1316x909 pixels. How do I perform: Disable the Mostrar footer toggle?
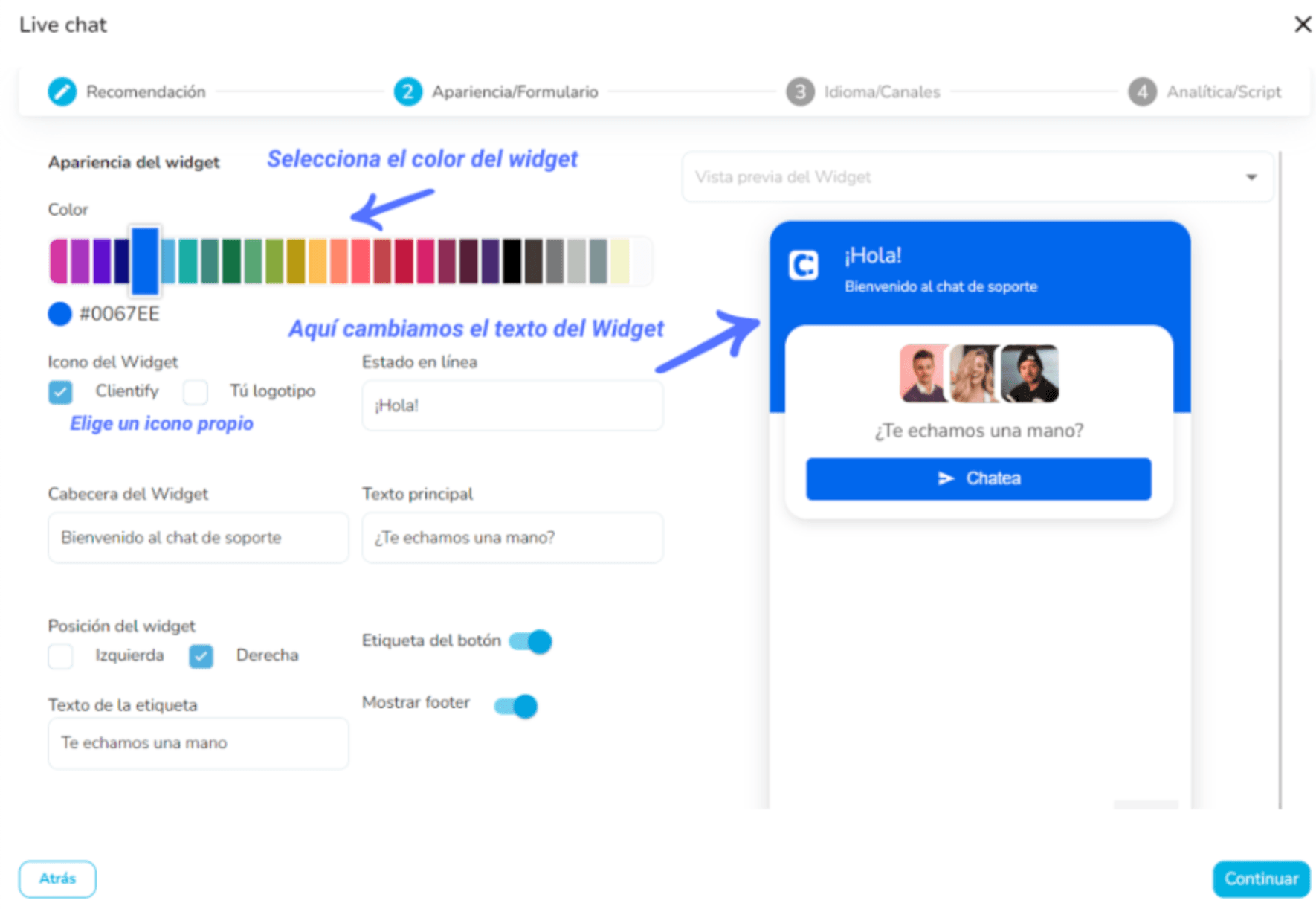(516, 706)
